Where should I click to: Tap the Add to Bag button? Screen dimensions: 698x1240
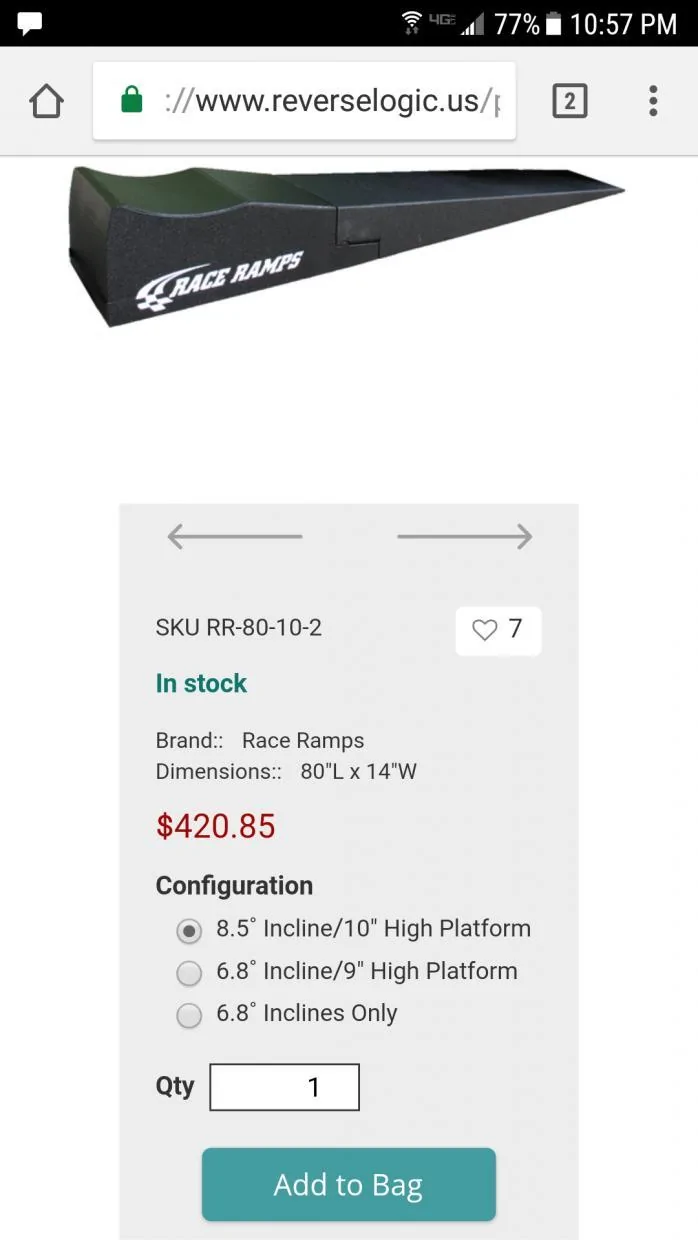tap(349, 1185)
